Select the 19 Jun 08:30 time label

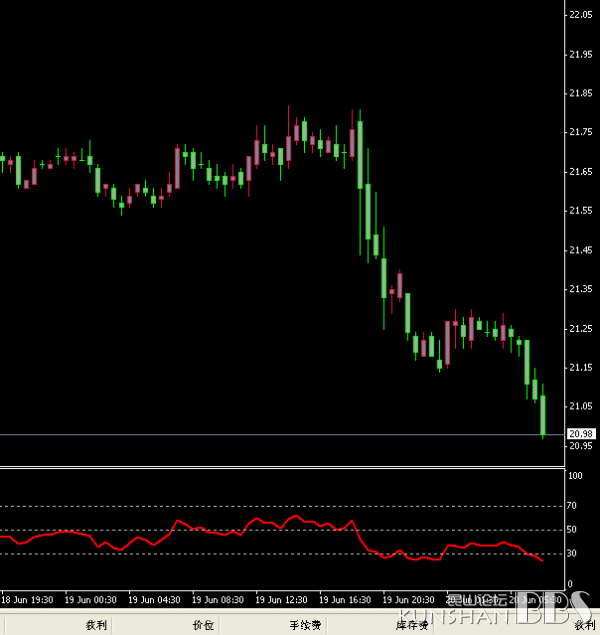(x=217, y=599)
